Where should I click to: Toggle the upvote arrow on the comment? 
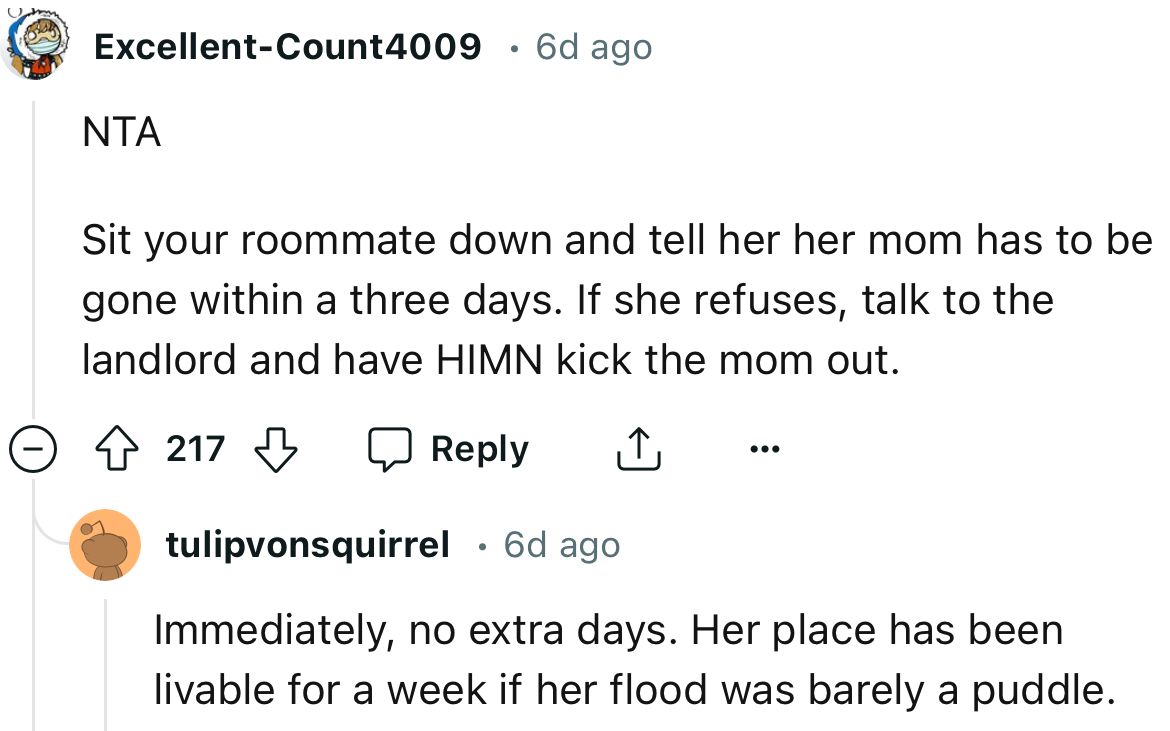[x=119, y=449]
